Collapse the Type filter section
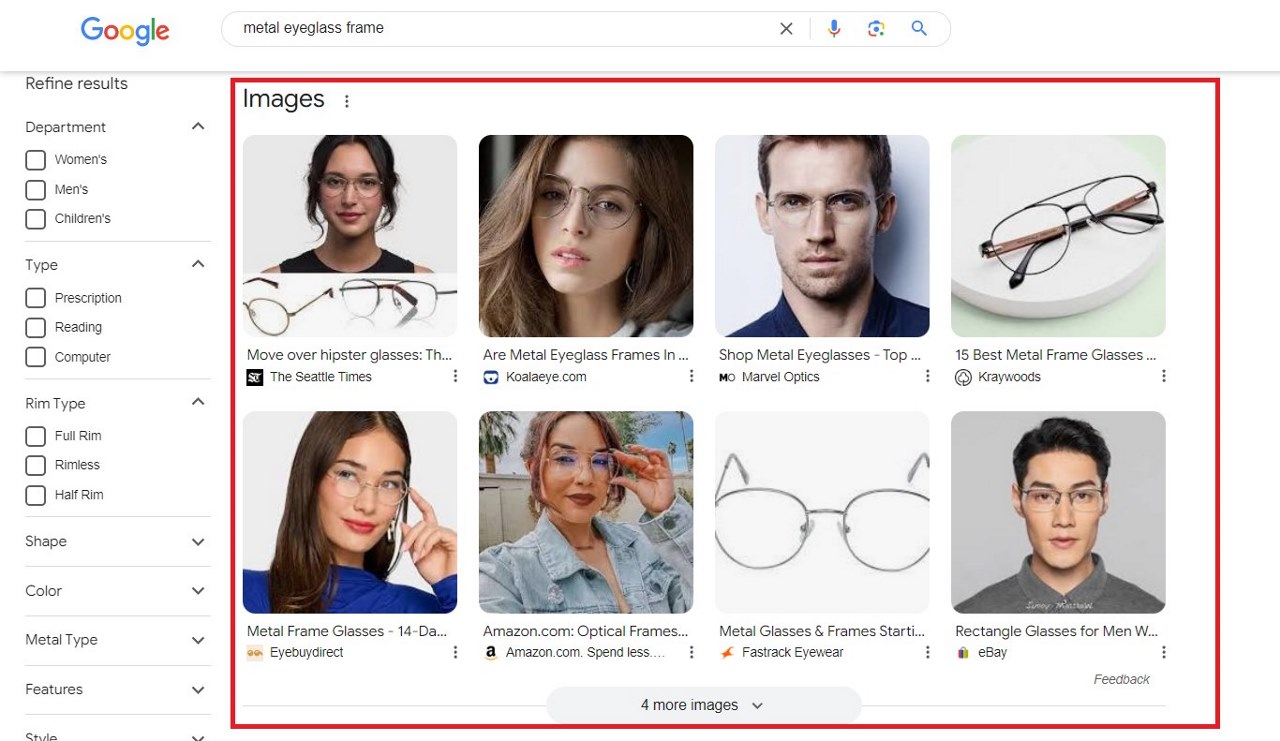The height and width of the screenshot is (741, 1280). point(198,265)
